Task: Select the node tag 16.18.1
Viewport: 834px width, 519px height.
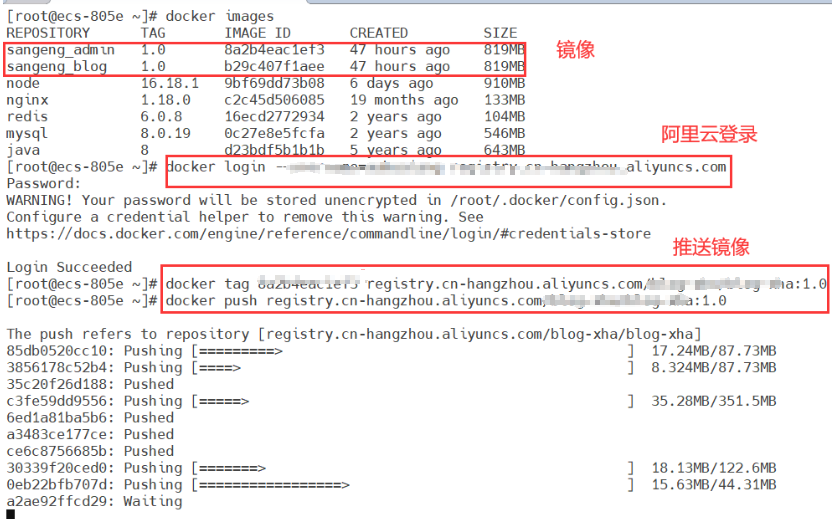Action: [170, 83]
